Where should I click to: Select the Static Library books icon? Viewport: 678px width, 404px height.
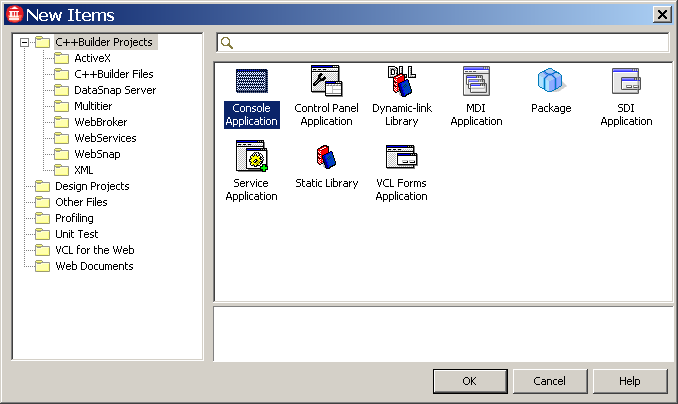[326, 157]
